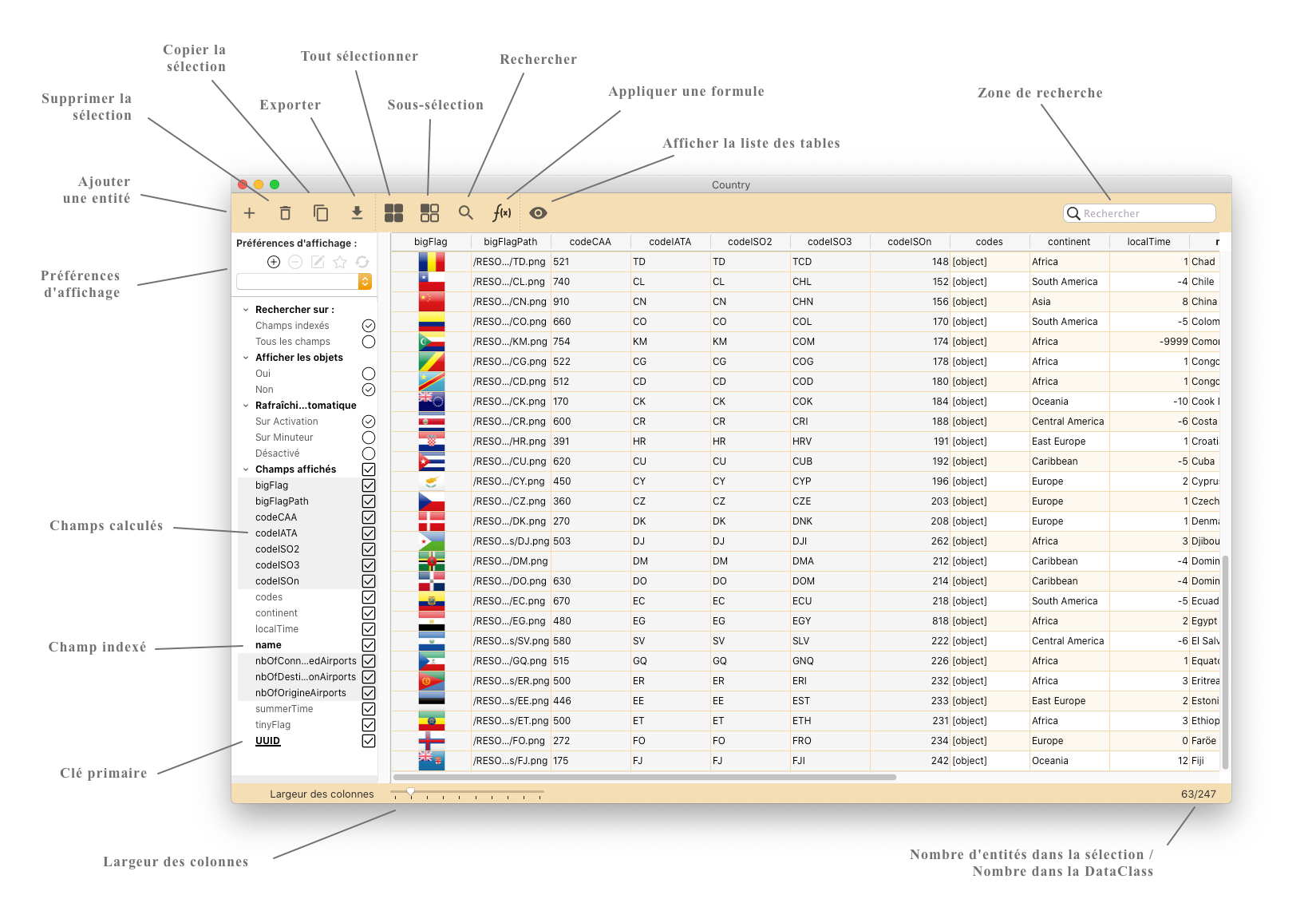Apply a formula with the f(x) icon

(502, 213)
